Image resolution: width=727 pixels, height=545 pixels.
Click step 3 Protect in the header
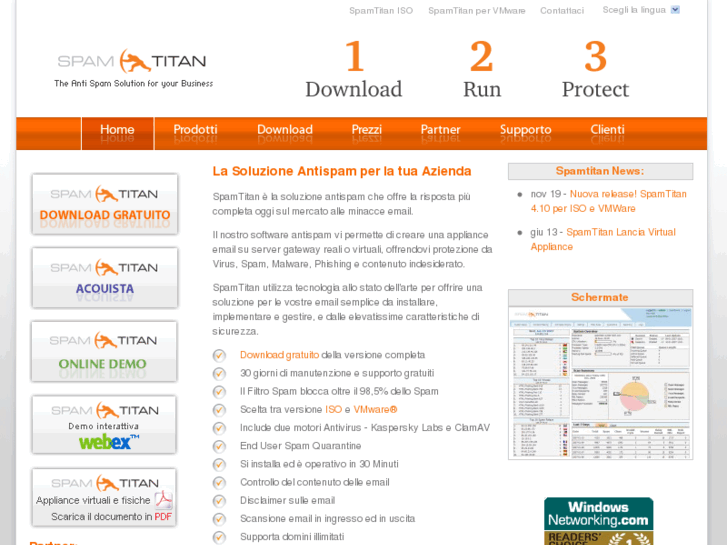595,70
